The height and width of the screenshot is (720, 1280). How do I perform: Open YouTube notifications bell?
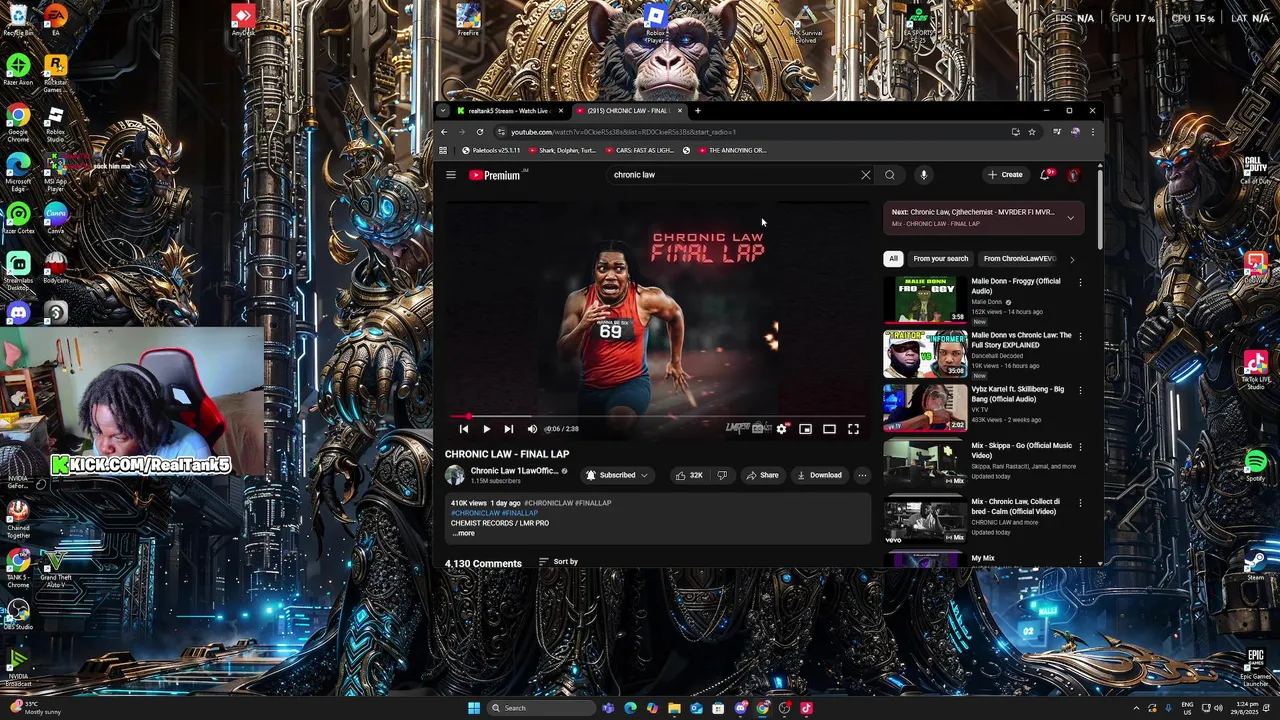[x=1045, y=175]
